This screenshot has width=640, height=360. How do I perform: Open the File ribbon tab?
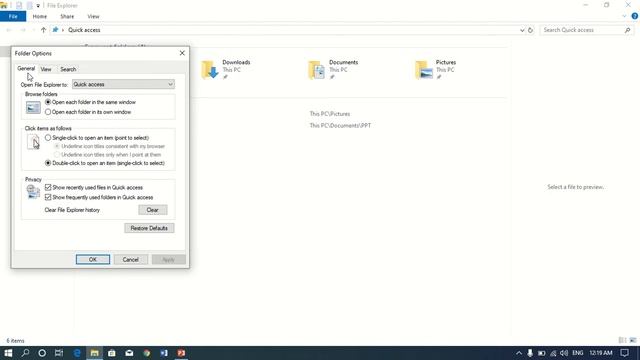[13, 16]
